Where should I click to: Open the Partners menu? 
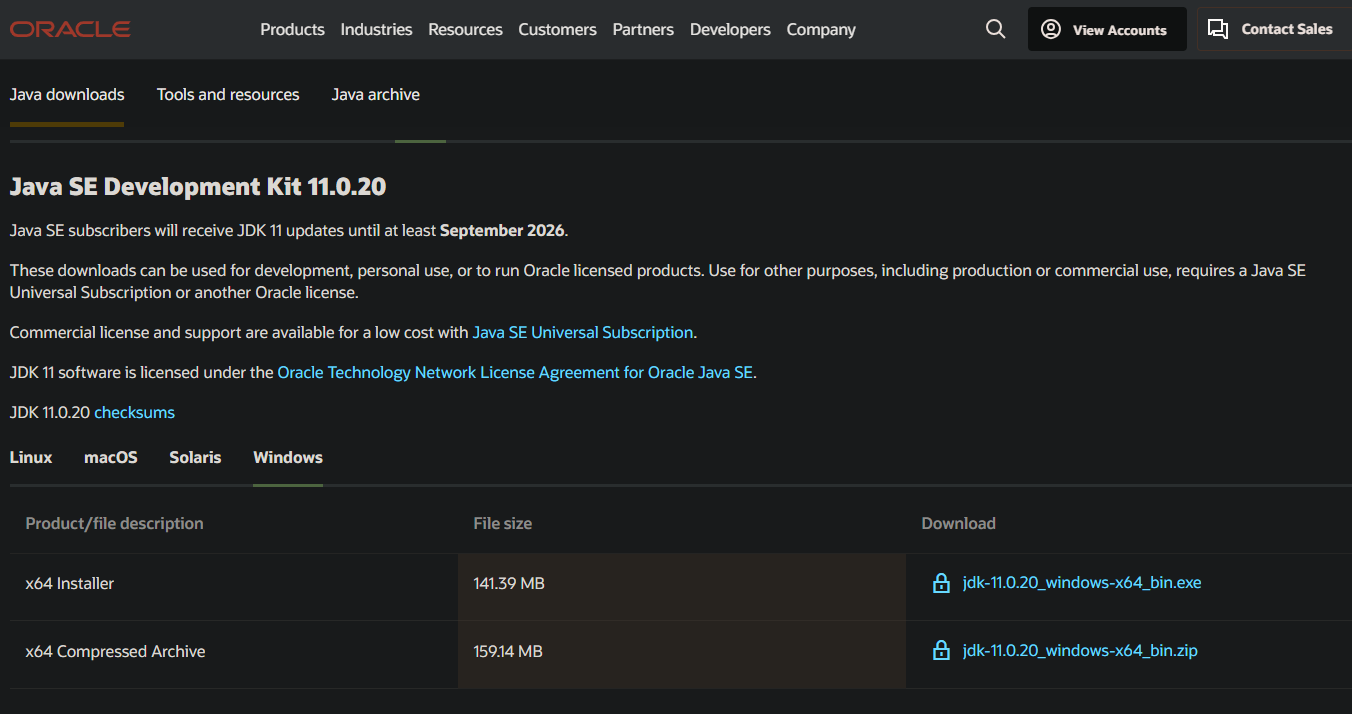(x=643, y=29)
